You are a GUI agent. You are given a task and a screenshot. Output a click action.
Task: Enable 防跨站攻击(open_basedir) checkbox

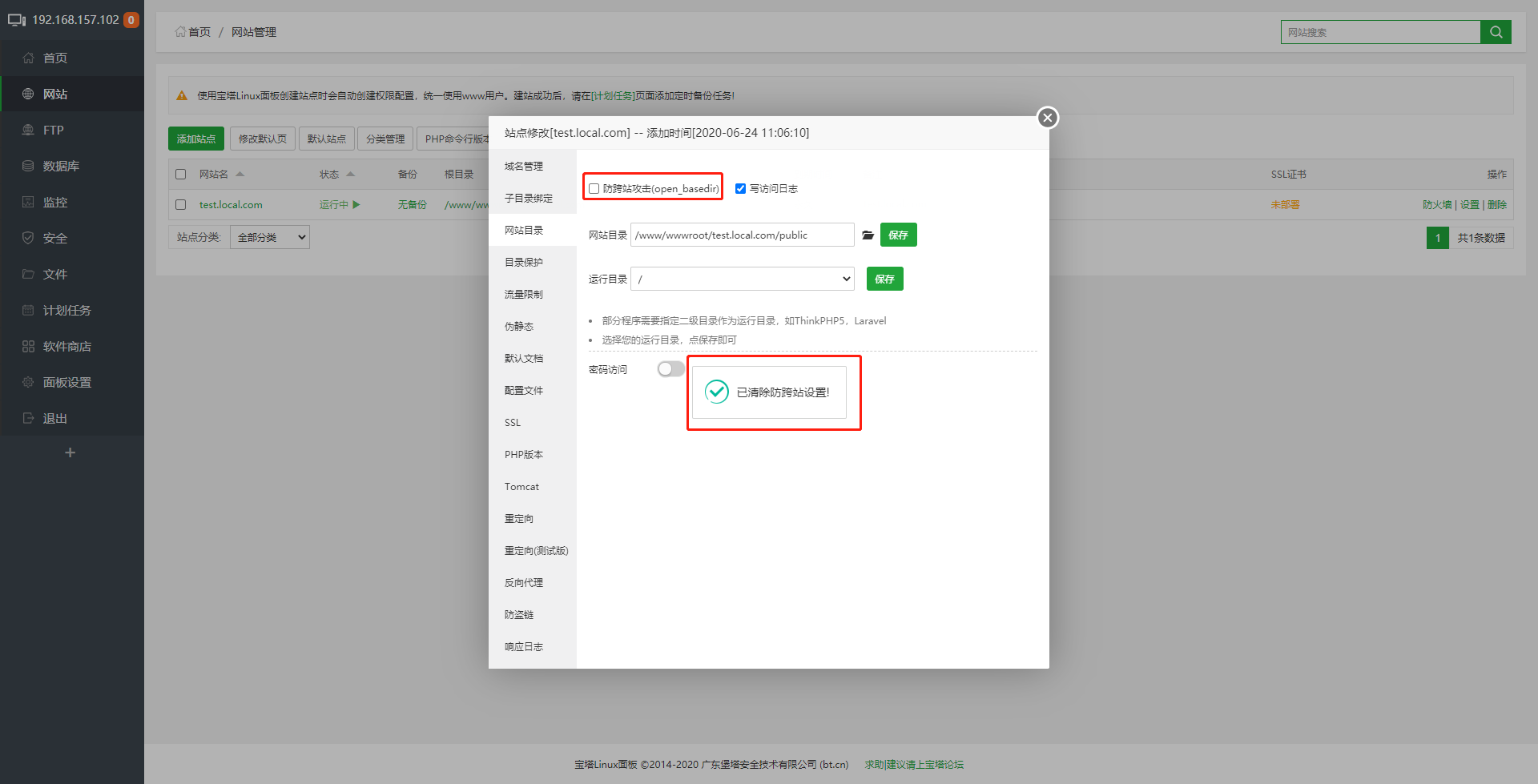594,189
